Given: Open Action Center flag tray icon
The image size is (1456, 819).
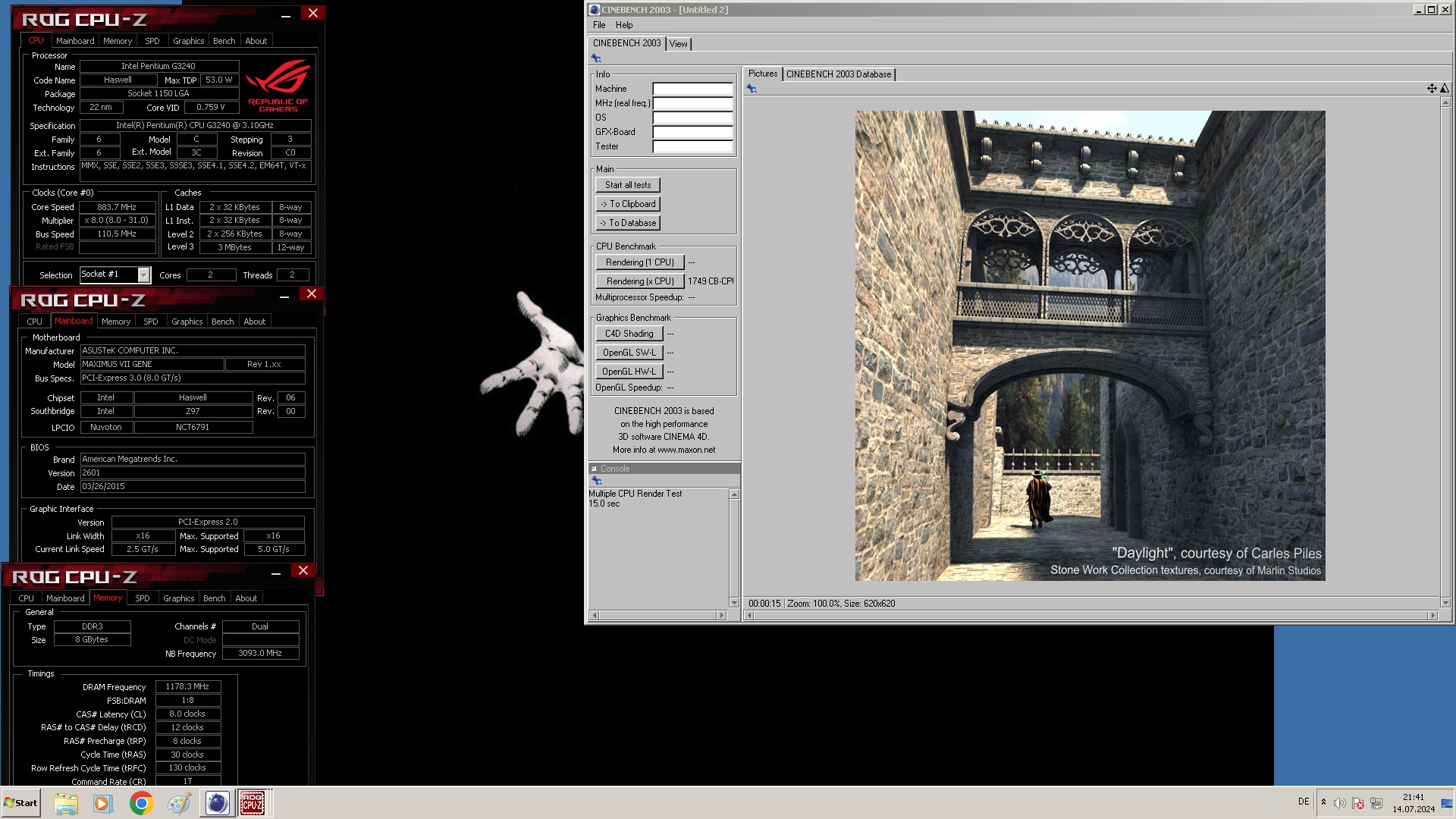Looking at the screenshot, I should (1358, 803).
